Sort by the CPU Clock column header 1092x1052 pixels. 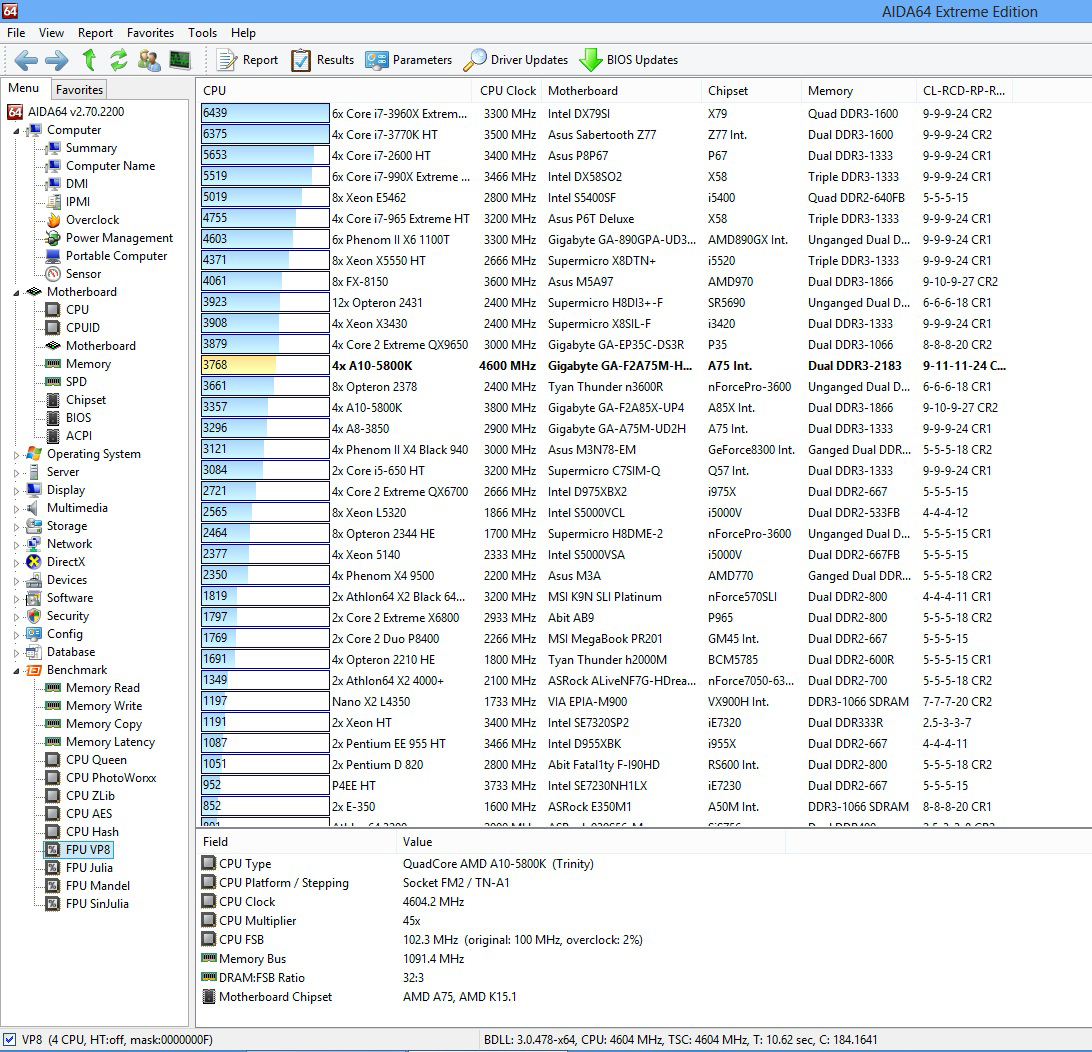tap(508, 91)
